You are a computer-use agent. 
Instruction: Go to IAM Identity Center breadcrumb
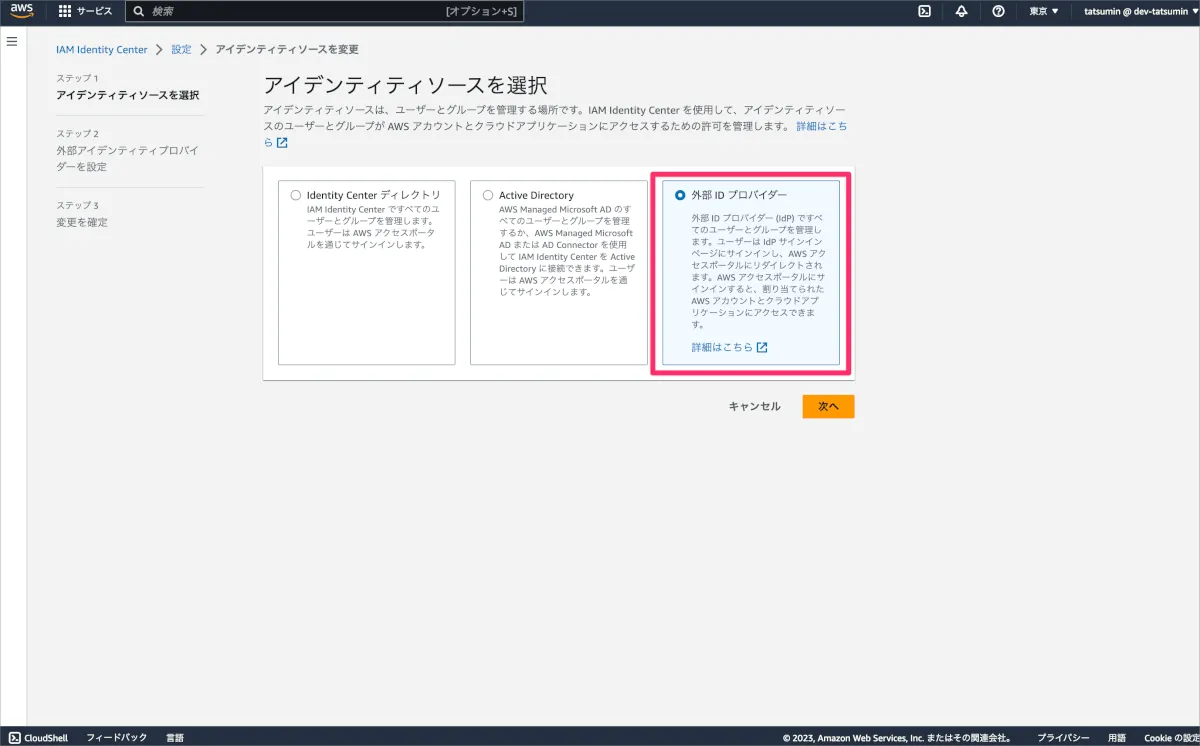[x=101, y=49]
